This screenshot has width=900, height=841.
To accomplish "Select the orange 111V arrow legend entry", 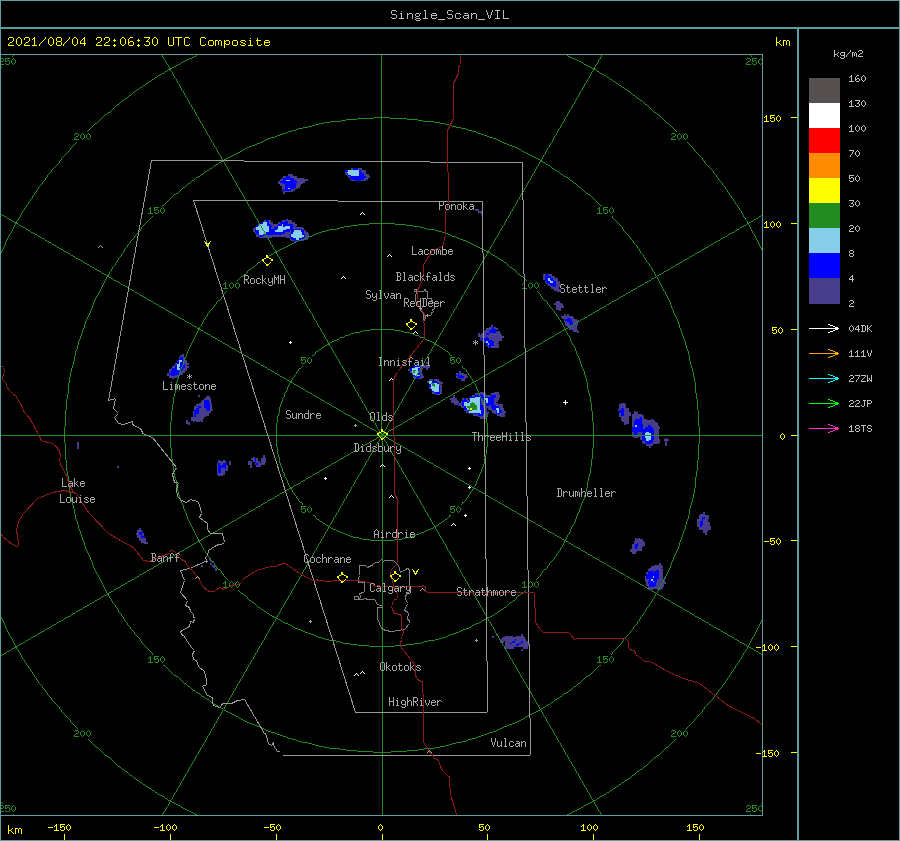I will click(x=824, y=354).
